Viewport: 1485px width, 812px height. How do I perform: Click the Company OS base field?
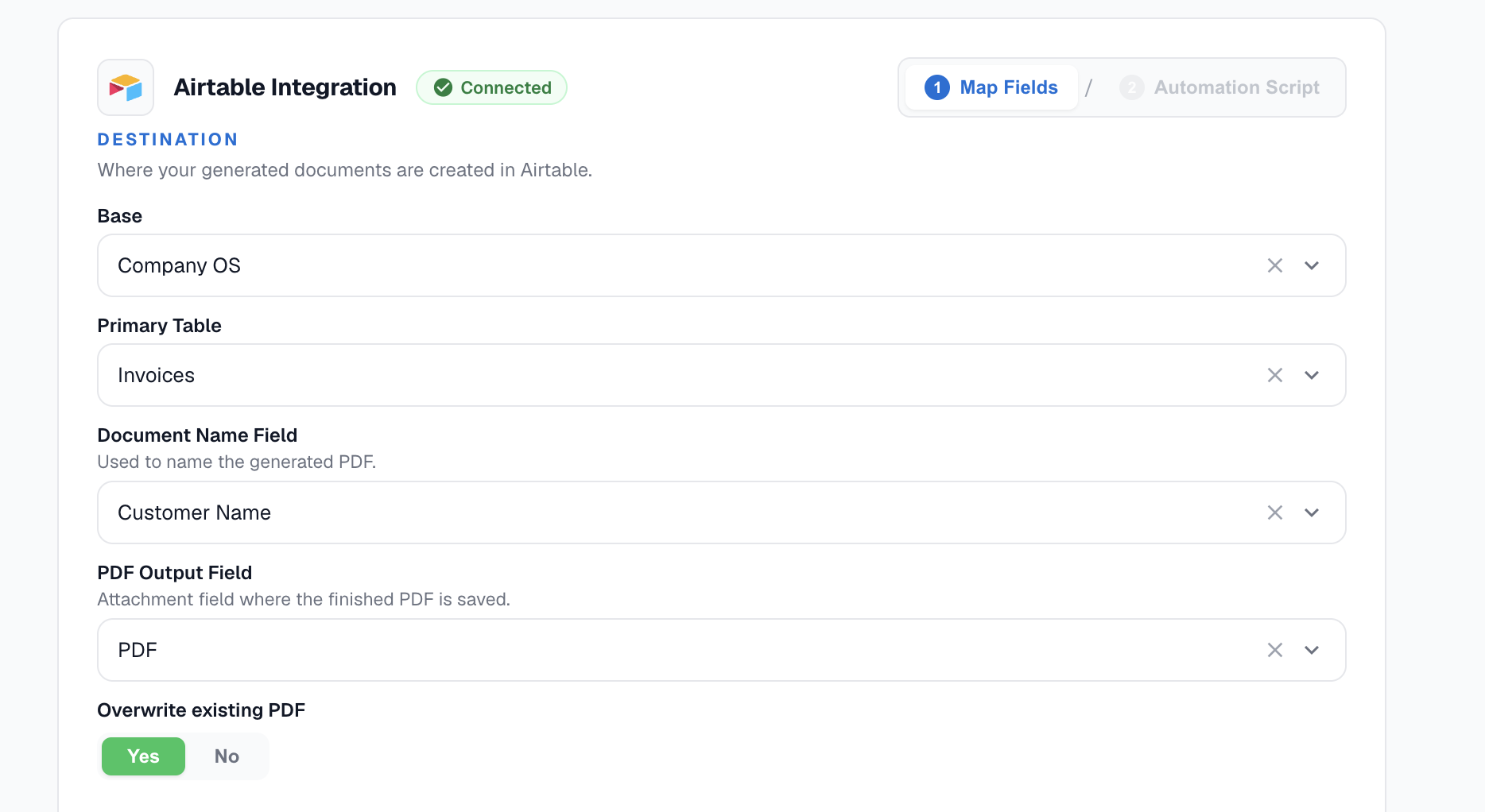click(721, 265)
